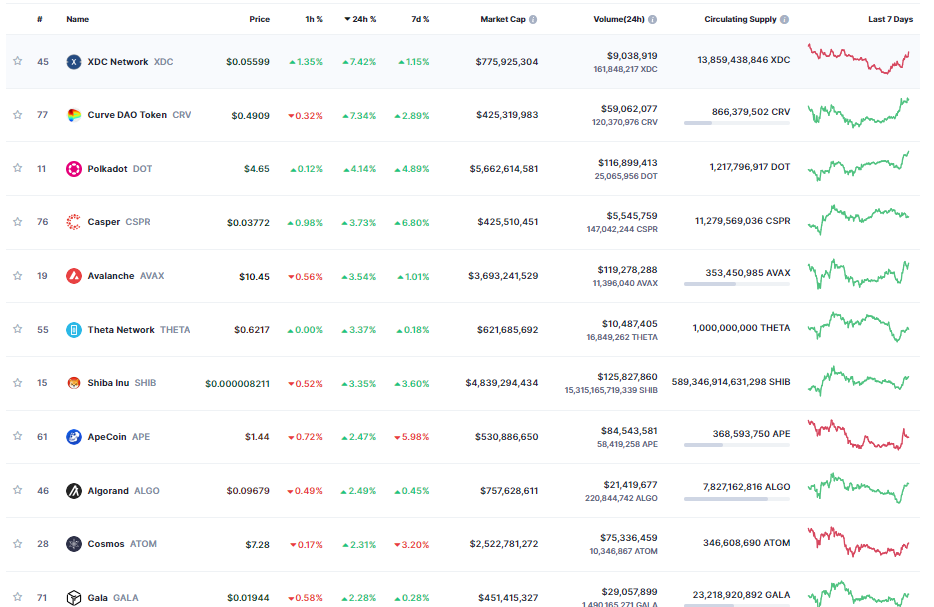
Task: Sort table by rank # column
Action: [40, 19]
